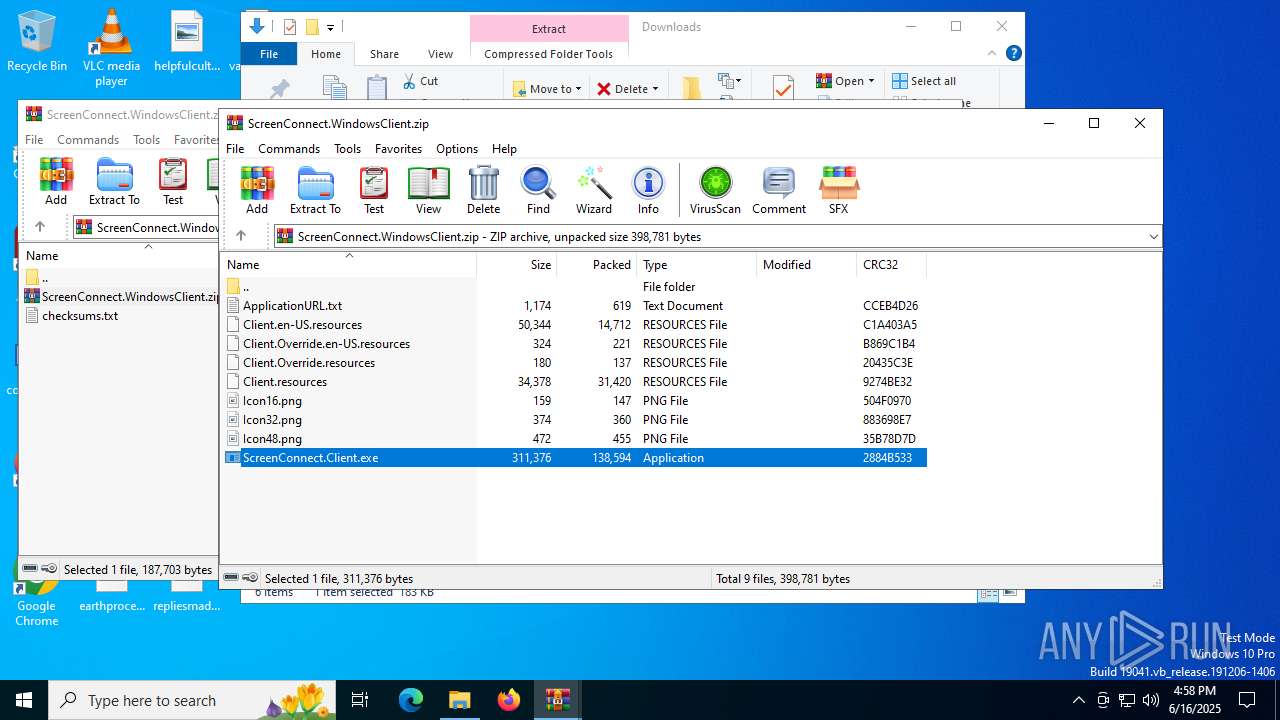Click Test in the background WinRAR window
The image size is (1280, 720).
click(x=173, y=182)
